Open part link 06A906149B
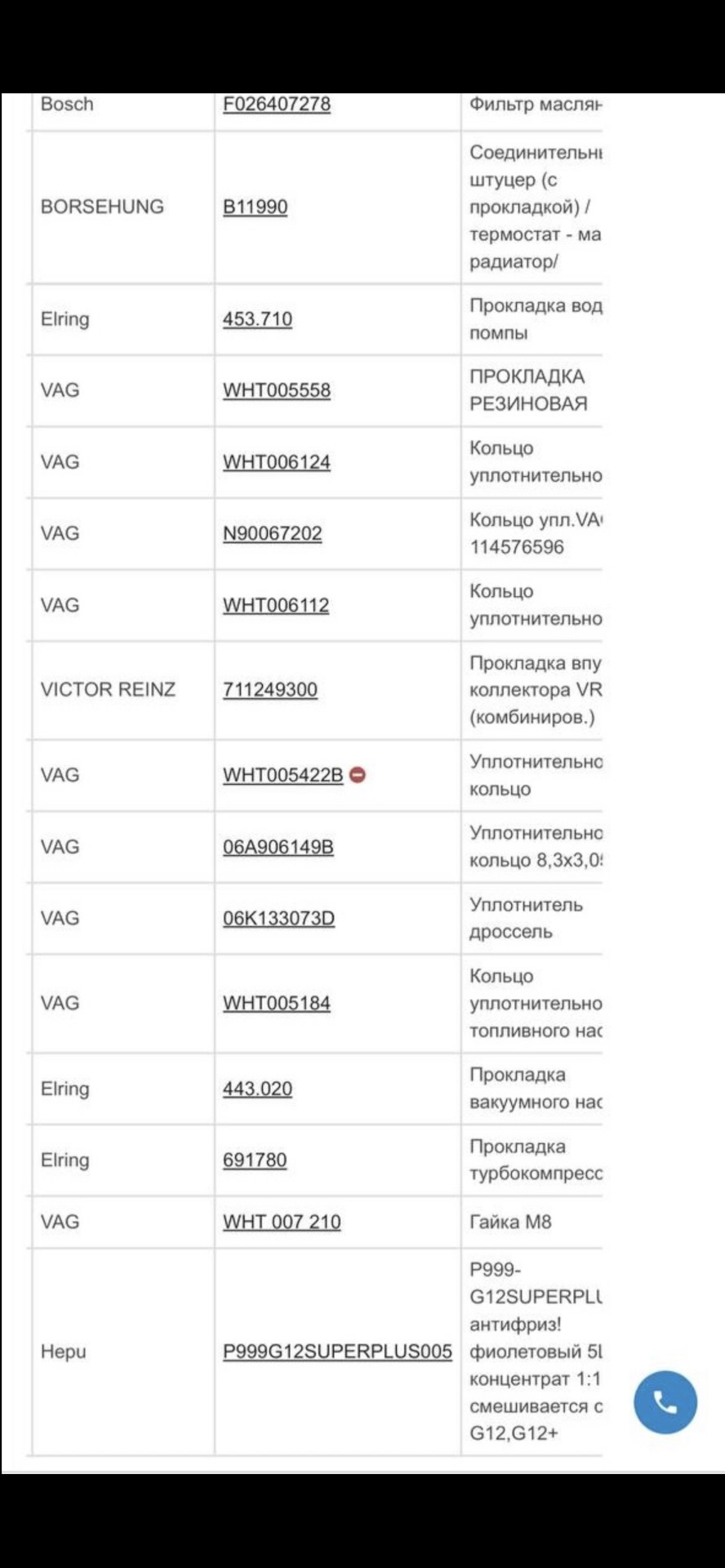 (x=278, y=847)
